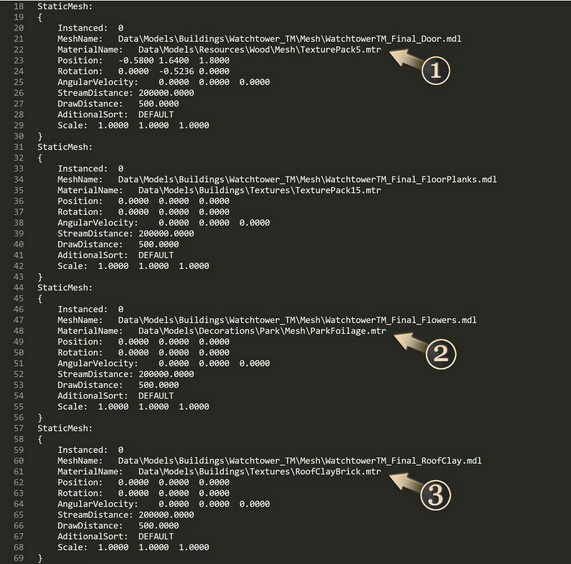Click the arrow pointing at ParkFoilage.mtr

pyautogui.click(x=410, y=342)
